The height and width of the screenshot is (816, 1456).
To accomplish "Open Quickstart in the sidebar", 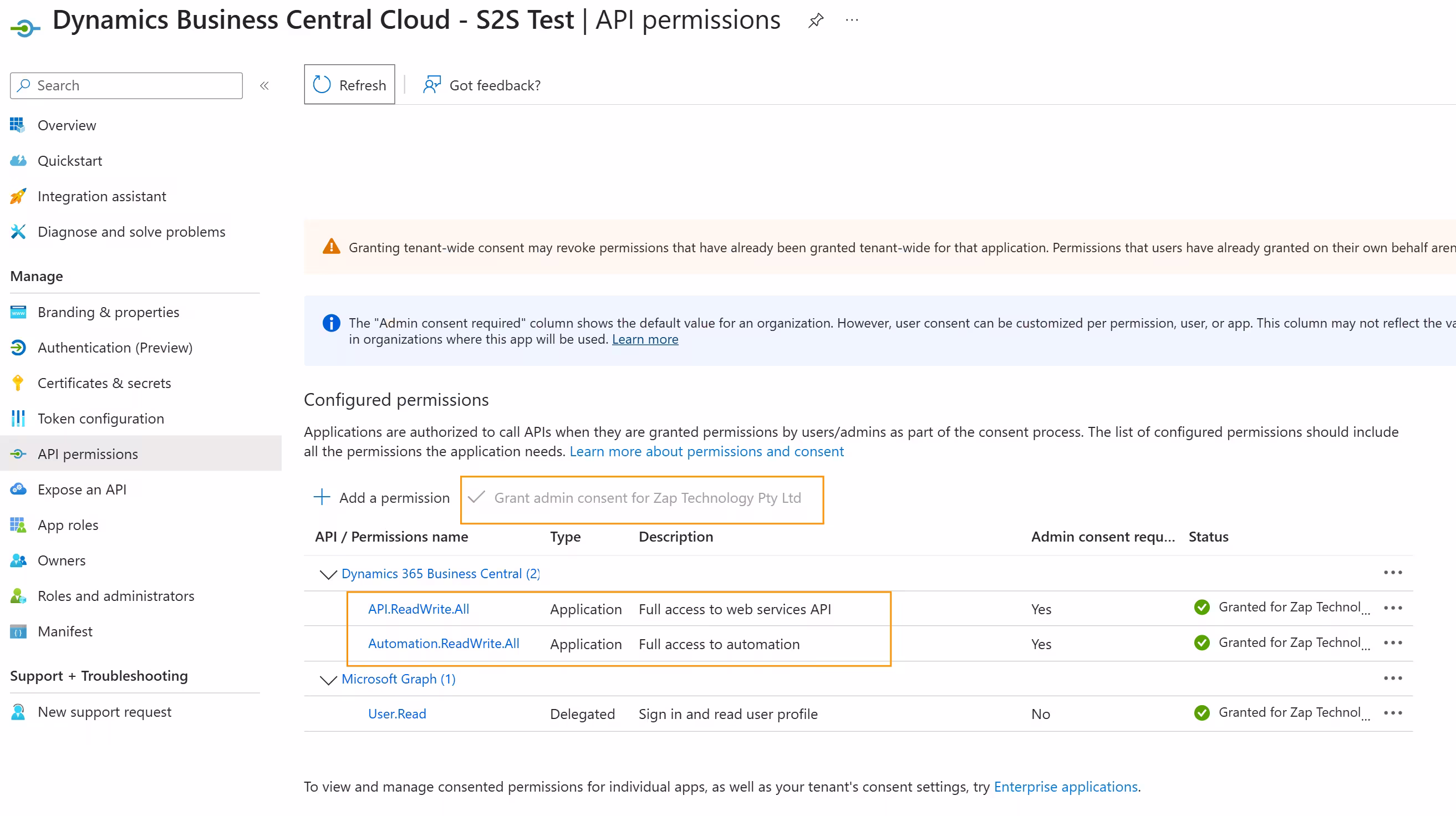I will pyautogui.click(x=70, y=161).
